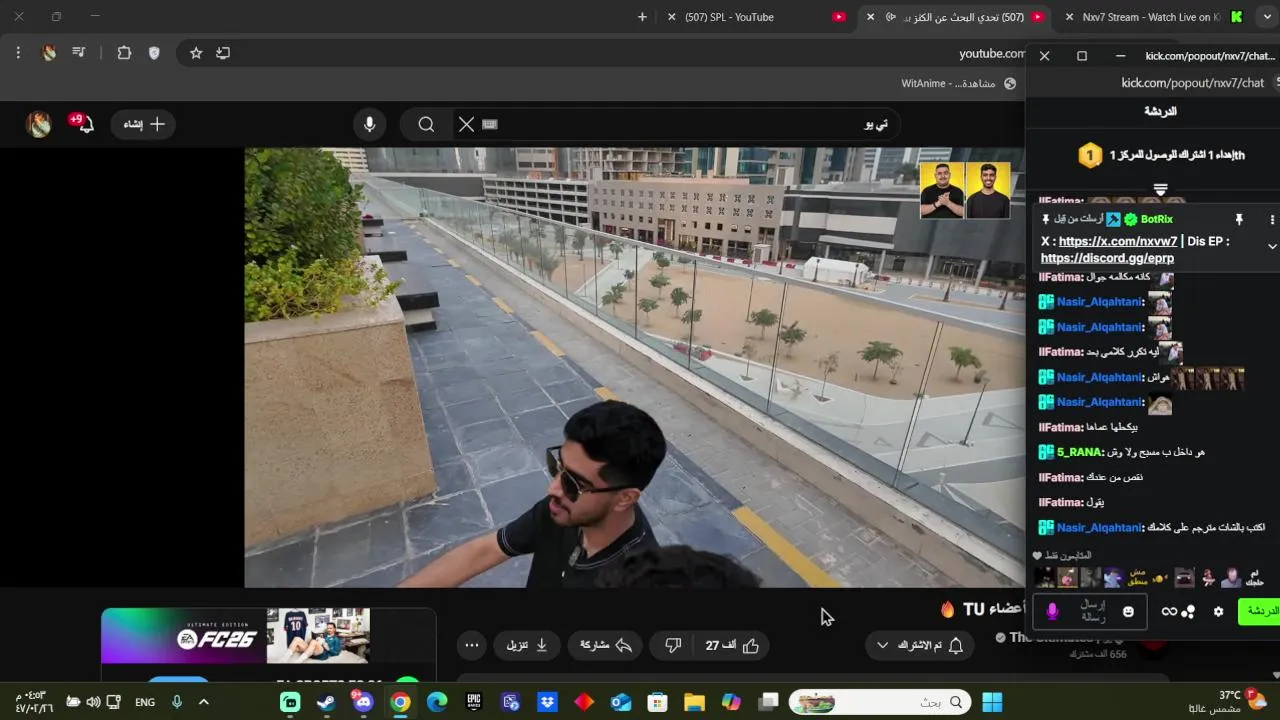
Task: Click YouTube search magnifier button
Action: (x=426, y=124)
